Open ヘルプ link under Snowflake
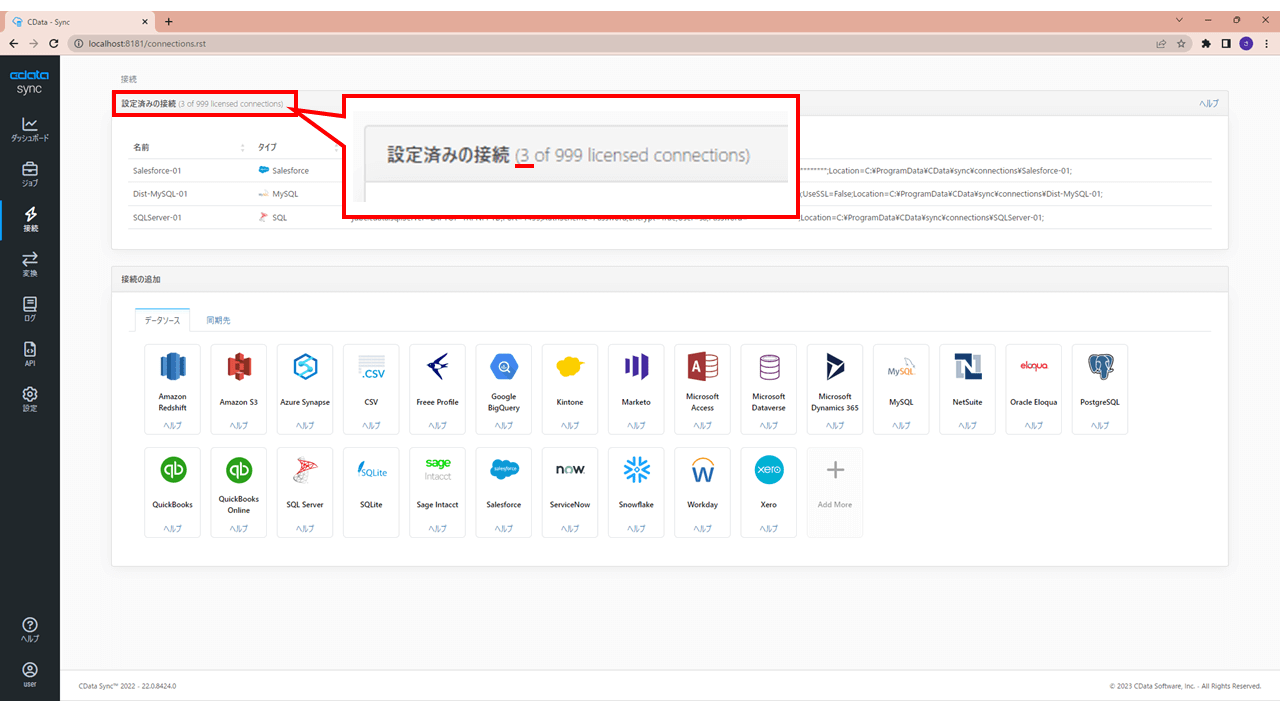This screenshot has height=720, width=1280. coord(636,528)
